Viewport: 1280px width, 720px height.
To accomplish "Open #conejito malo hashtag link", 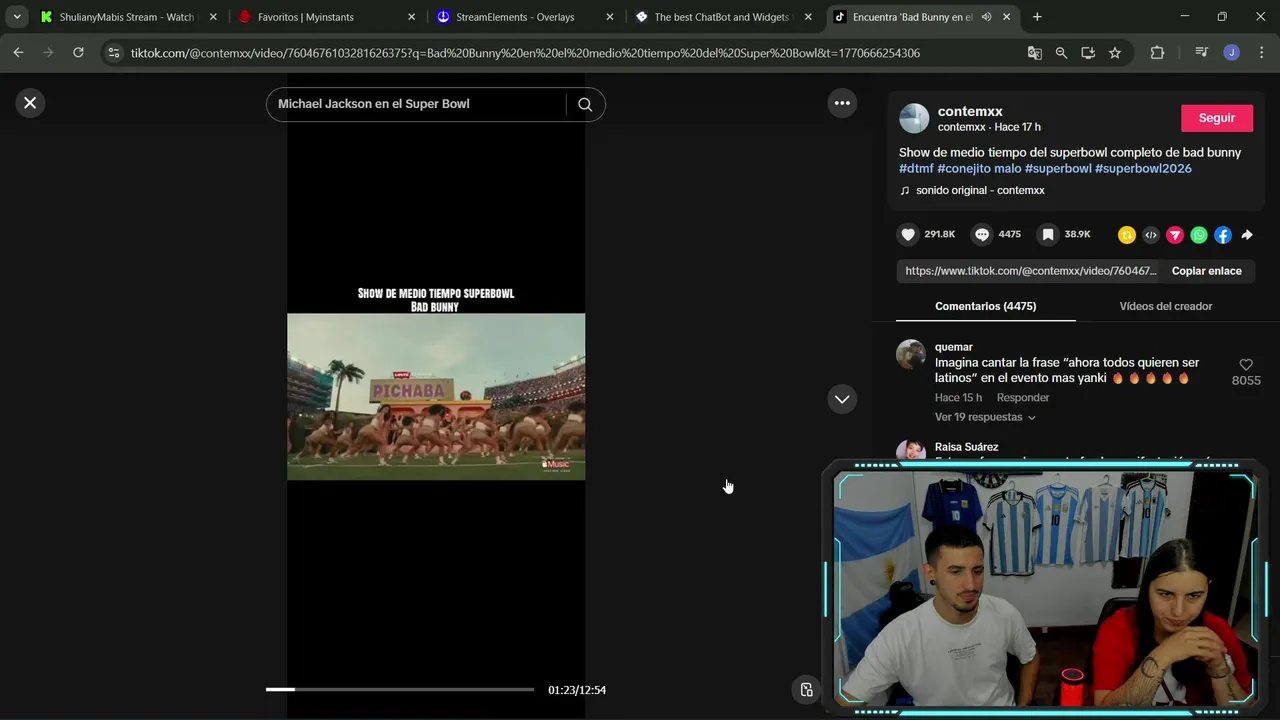I will 979,169.
